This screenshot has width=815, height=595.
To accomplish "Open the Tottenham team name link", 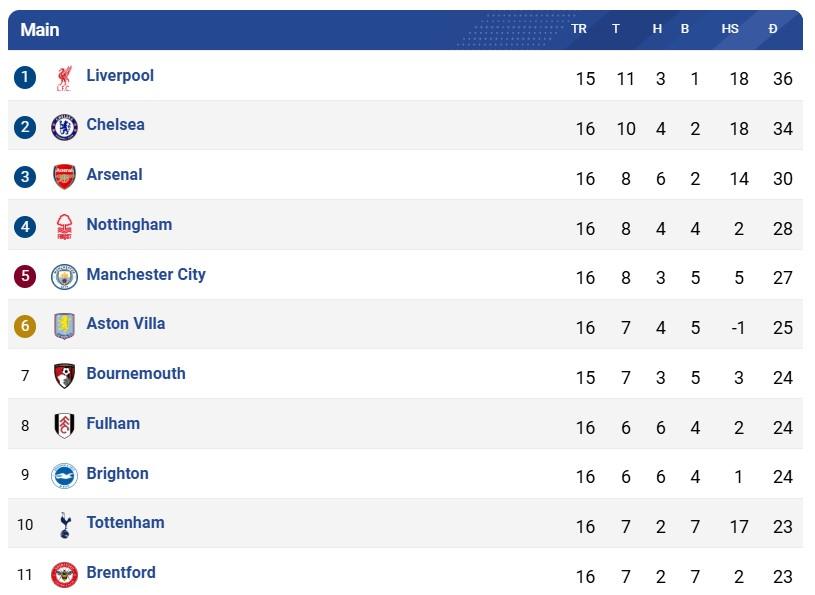I will [125, 522].
